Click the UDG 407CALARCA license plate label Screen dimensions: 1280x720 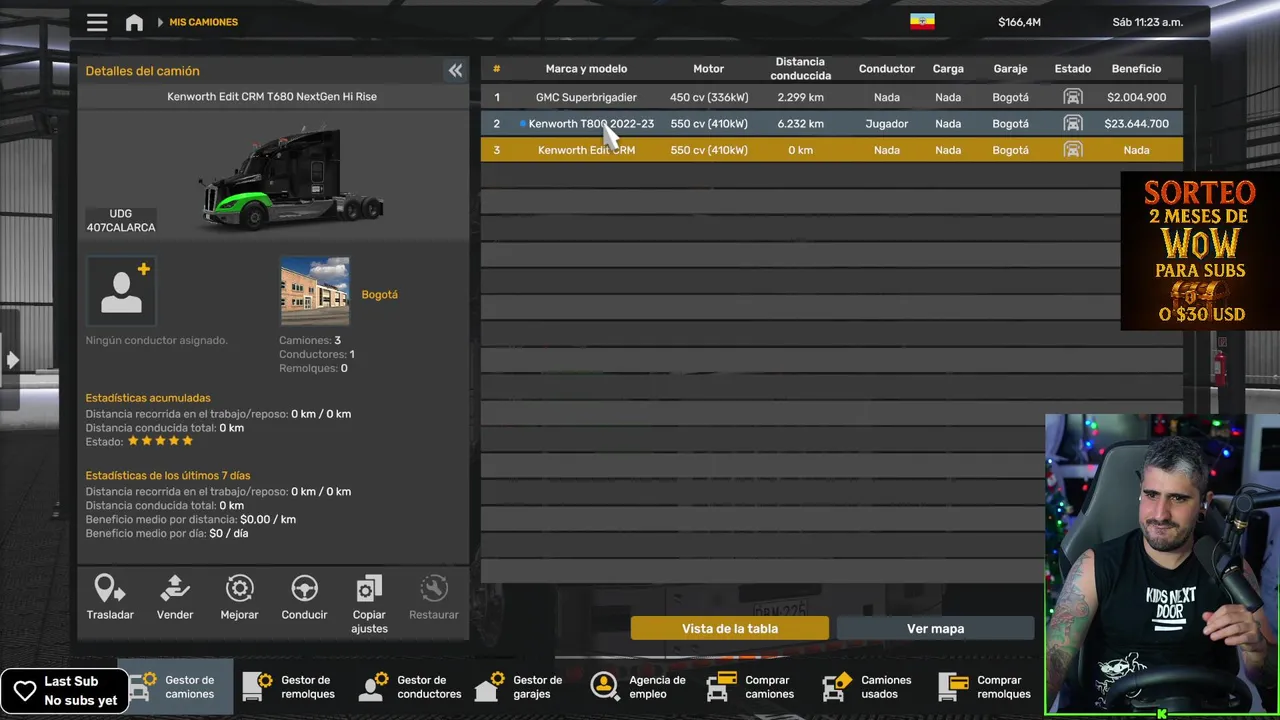coord(121,221)
